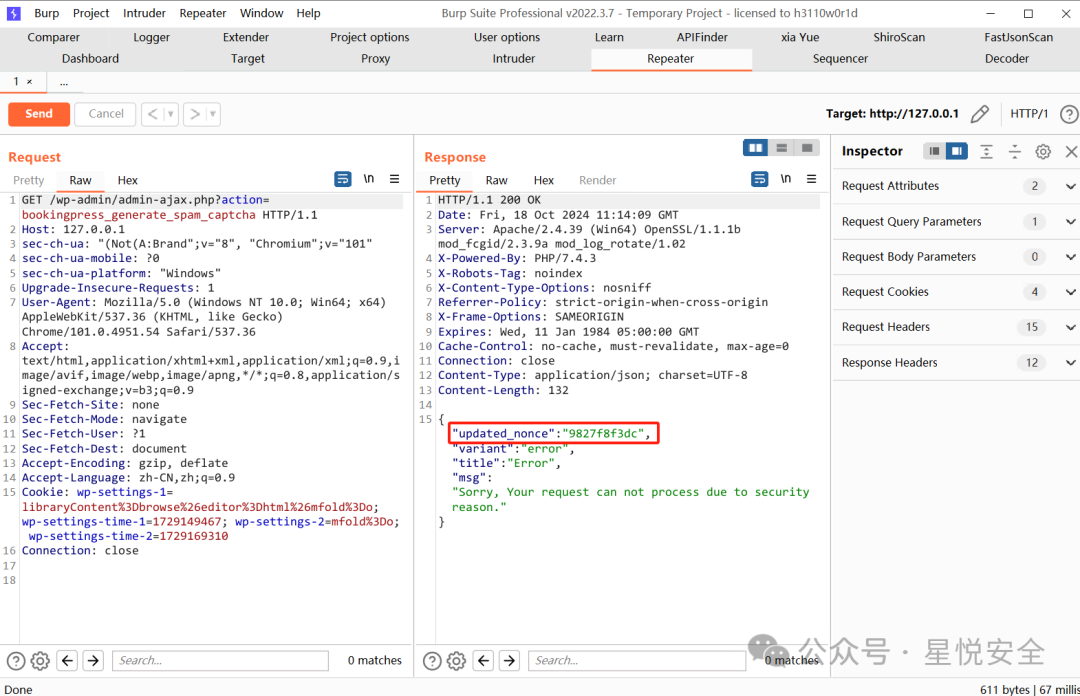Go forward to next request in history

(x=195, y=114)
